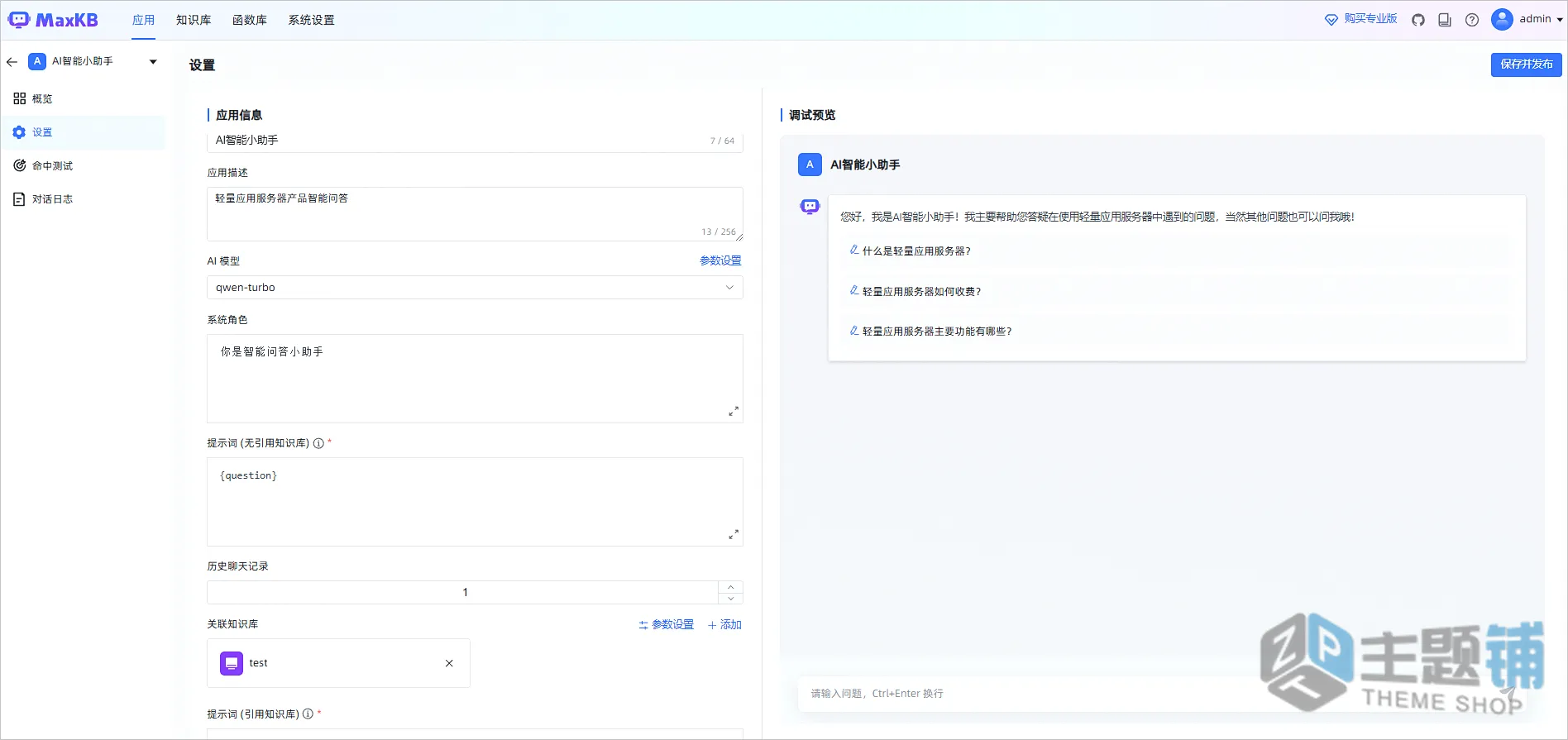Image resolution: width=1568 pixels, height=740 pixels.
Task: Click the 系统角色 text area
Action: (475, 379)
